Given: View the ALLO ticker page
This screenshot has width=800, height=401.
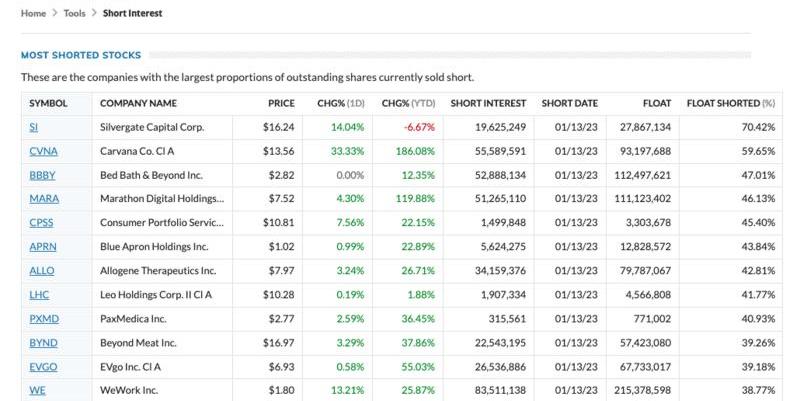Looking at the screenshot, I should 43,270.
